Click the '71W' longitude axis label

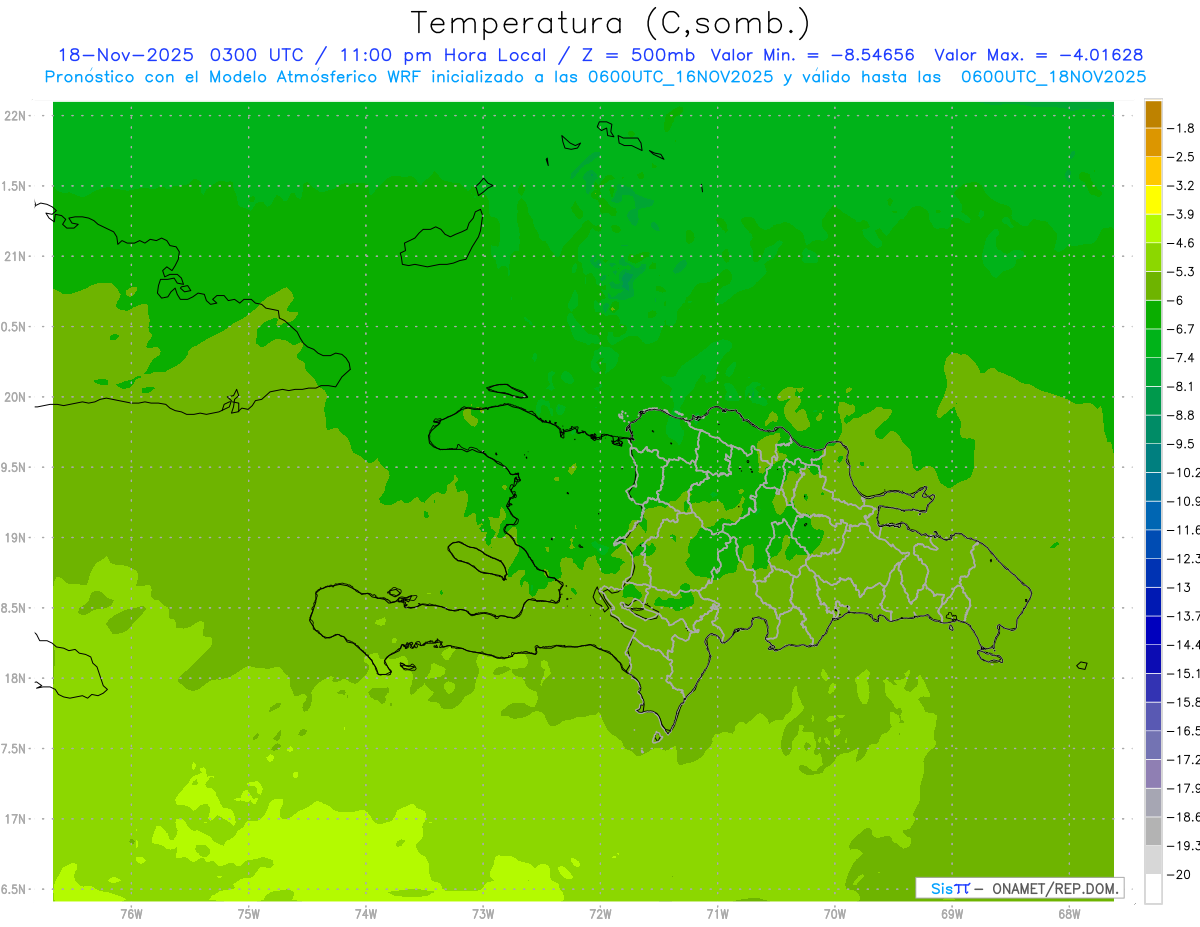[x=717, y=913]
